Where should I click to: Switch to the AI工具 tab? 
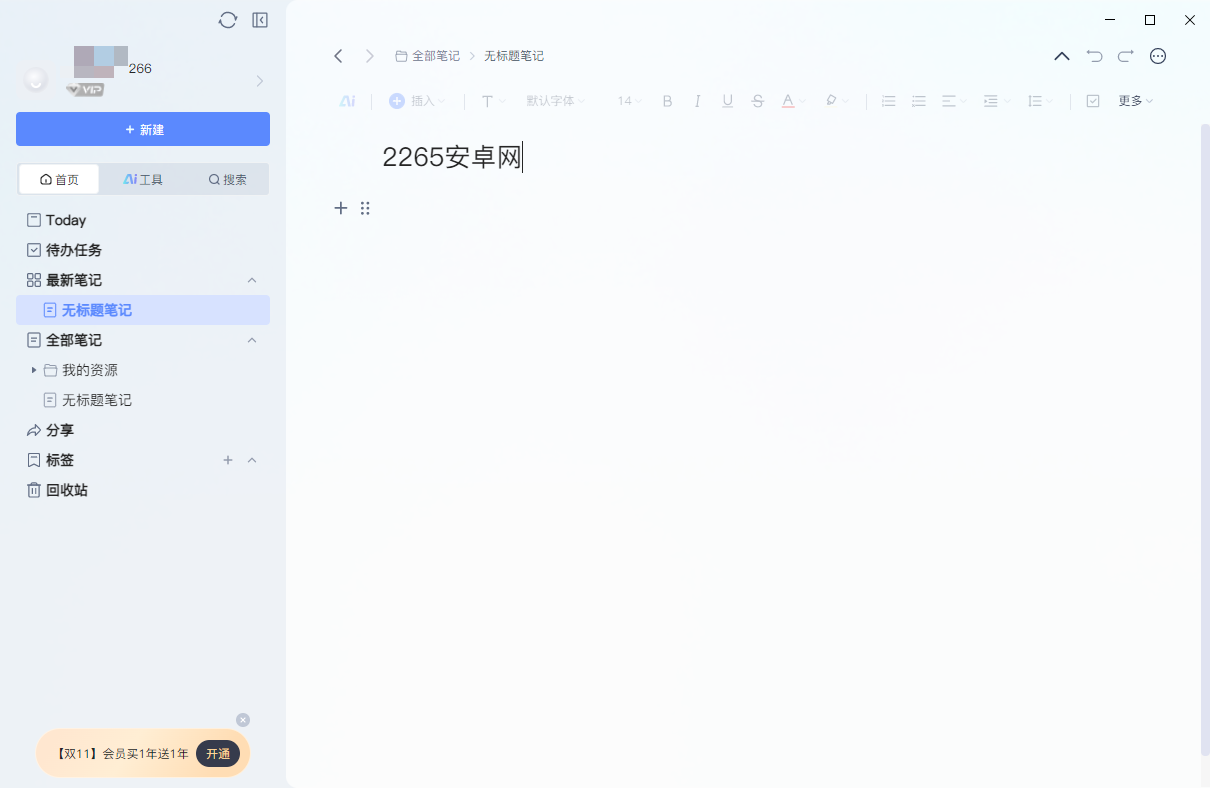point(142,179)
